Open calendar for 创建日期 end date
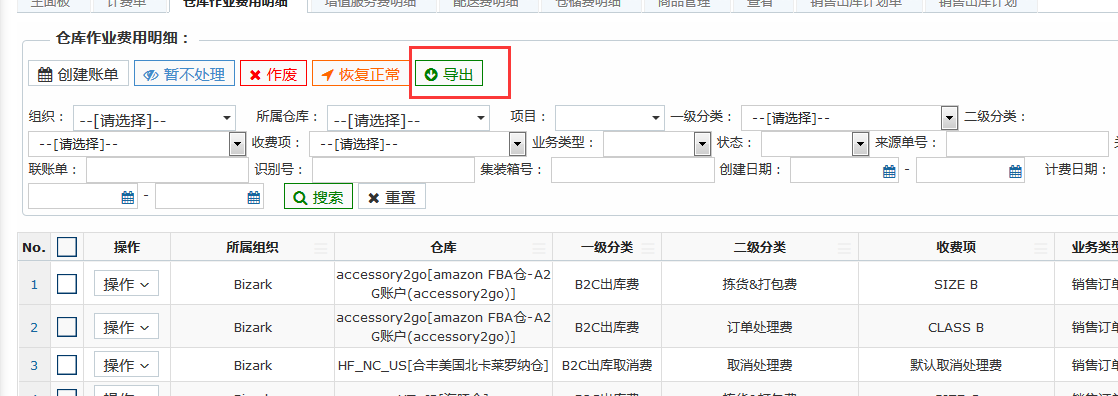This screenshot has height=396, width=1118. tap(1015, 171)
